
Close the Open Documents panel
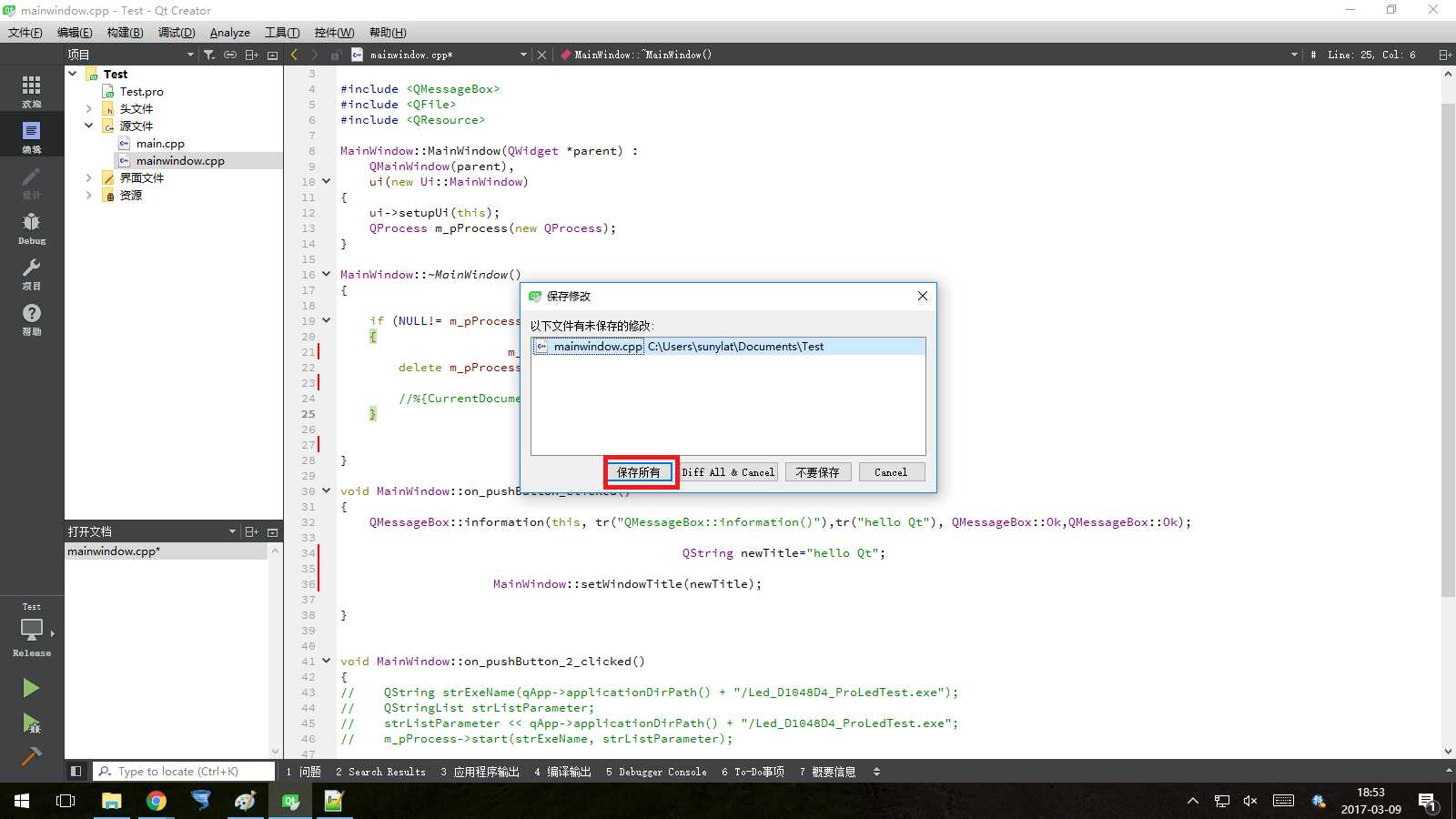pyautogui.click(x=272, y=531)
